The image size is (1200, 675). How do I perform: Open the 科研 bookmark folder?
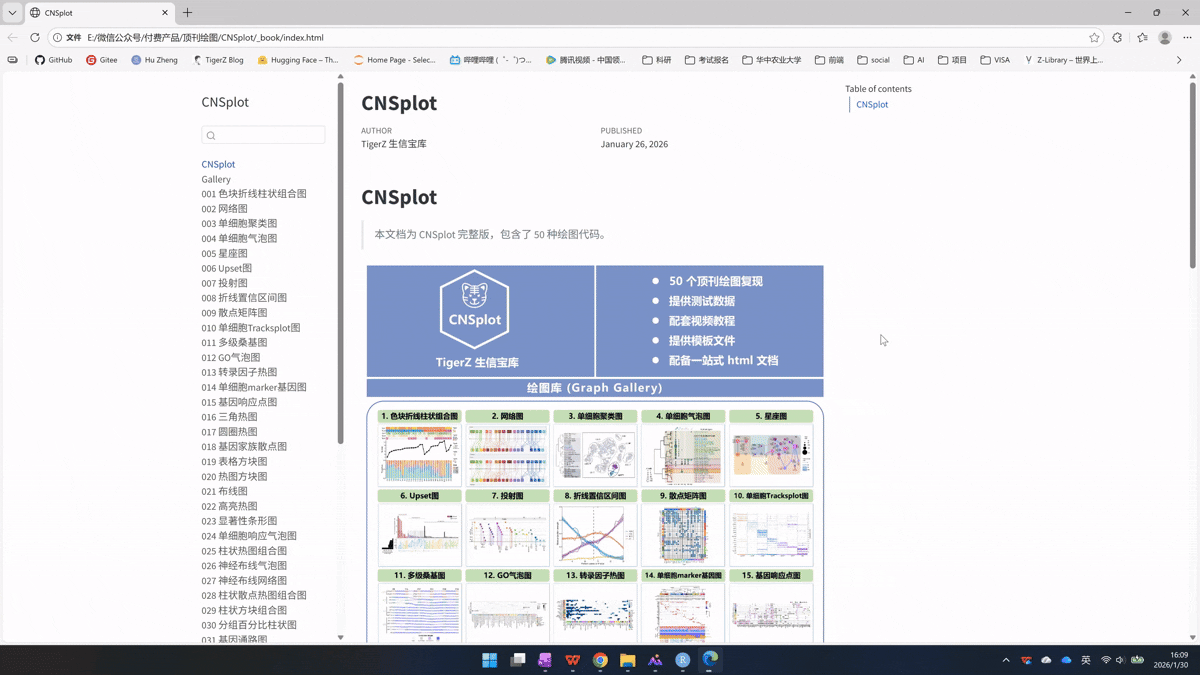tap(657, 60)
